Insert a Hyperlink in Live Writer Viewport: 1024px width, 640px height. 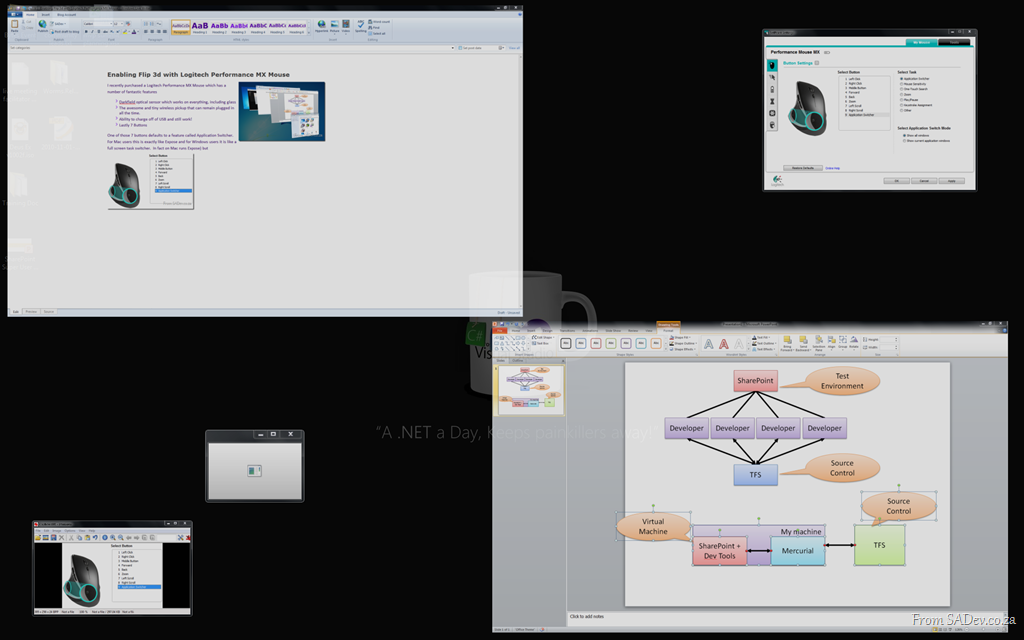pos(321,25)
